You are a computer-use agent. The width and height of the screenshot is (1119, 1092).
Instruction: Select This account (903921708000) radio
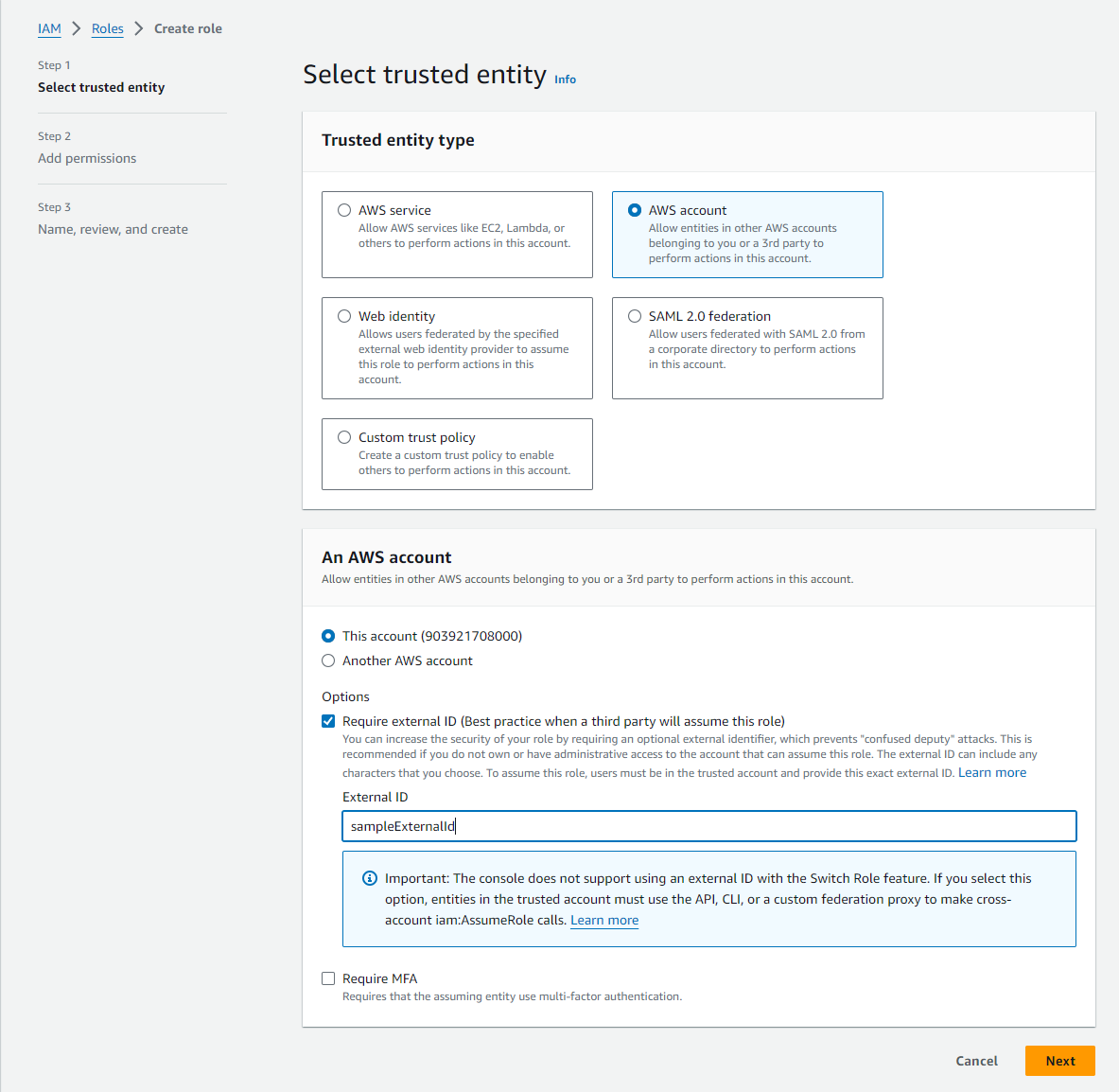click(328, 636)
